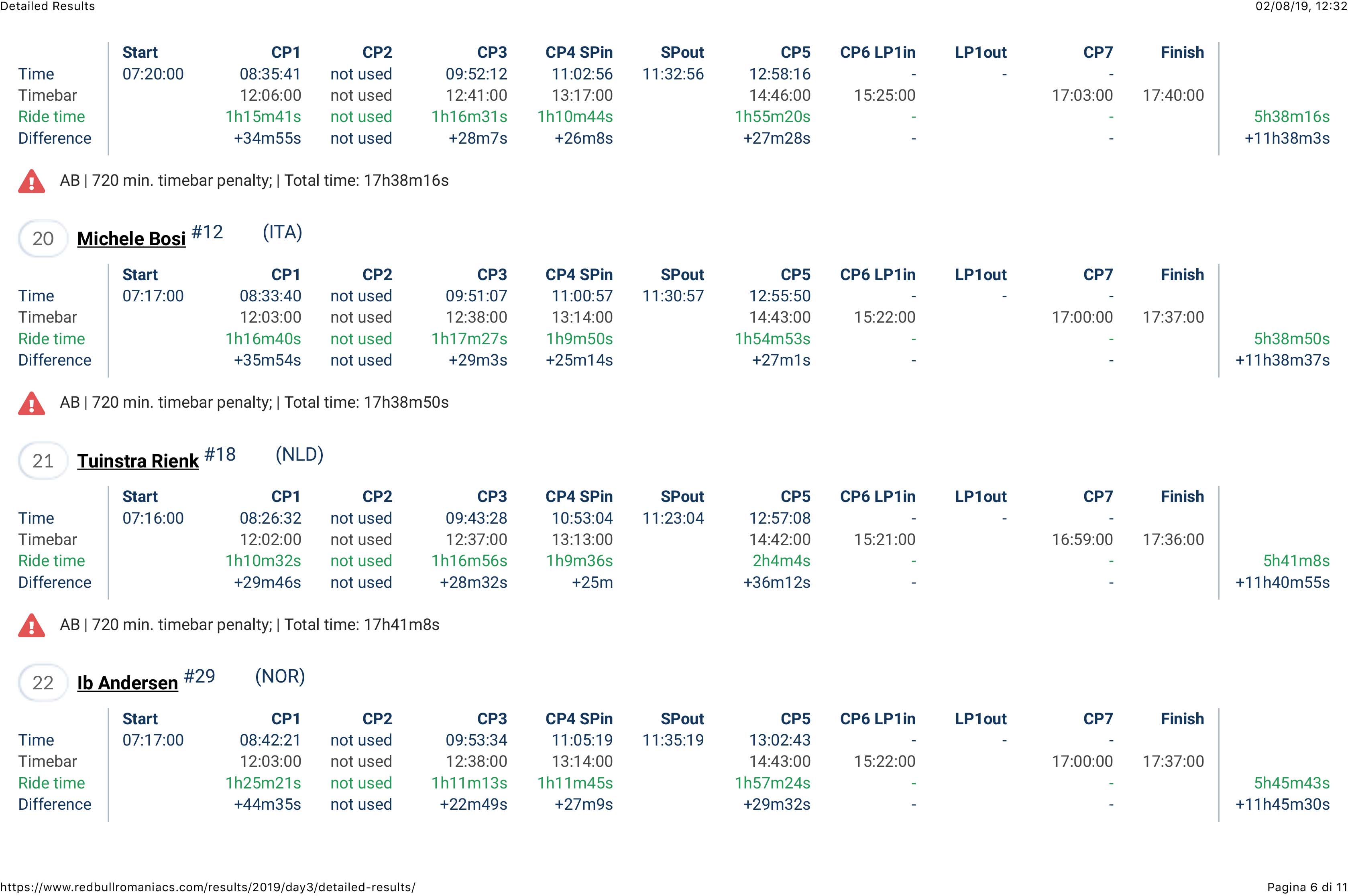1348x896 pixels.
Task: Click the warning triangle beside total time 17h38m50s
Action: click(x=31, y=403)
